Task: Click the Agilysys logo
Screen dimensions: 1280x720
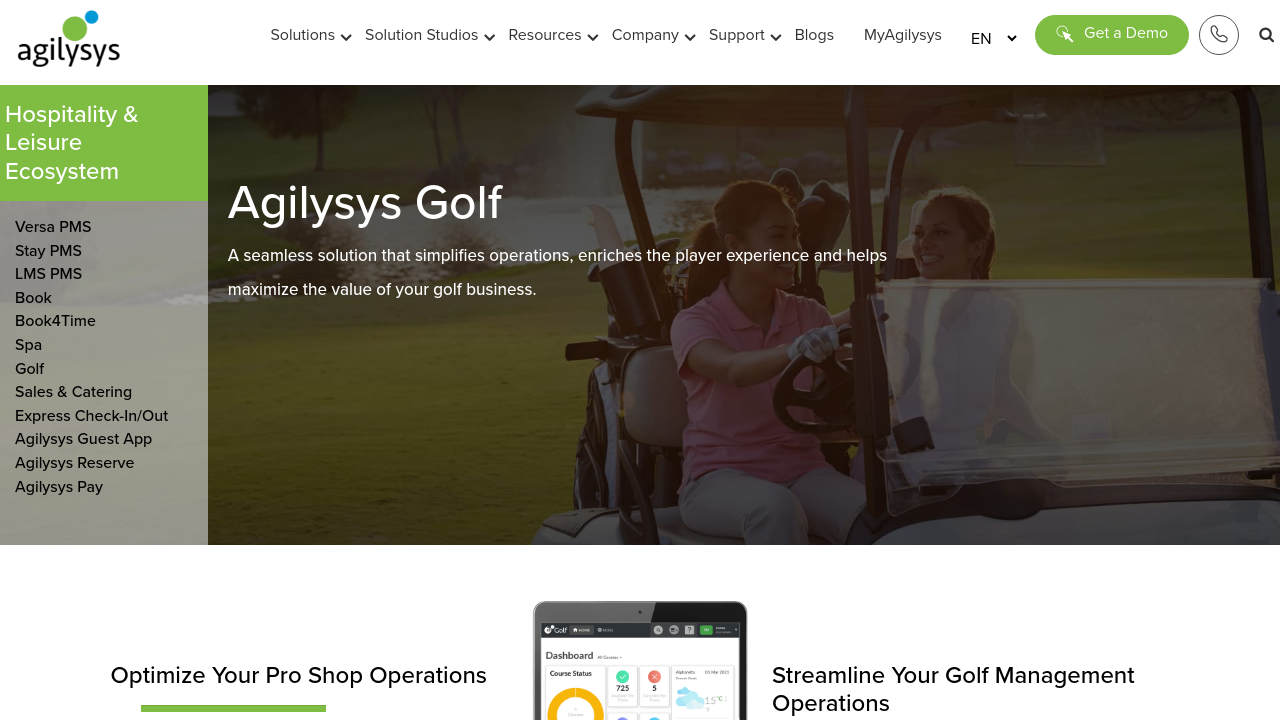Action: click(x=69, y=39)
